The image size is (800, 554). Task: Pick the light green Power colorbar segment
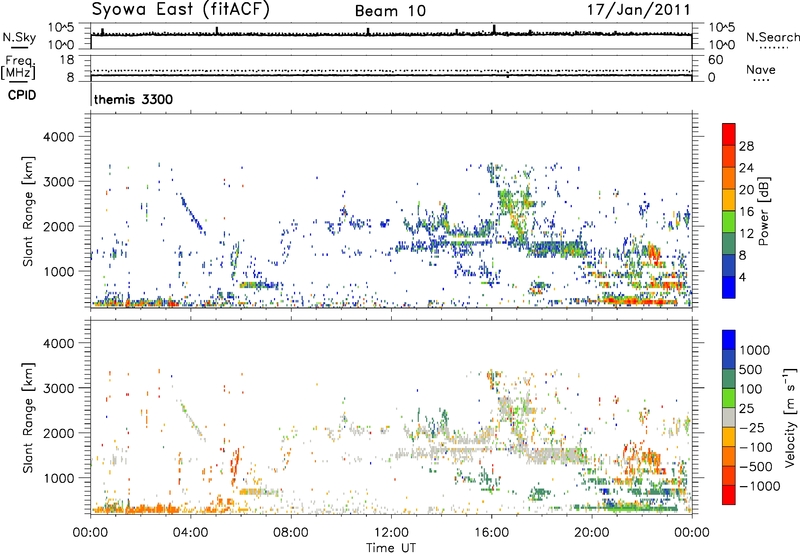[x=729, y=221]
